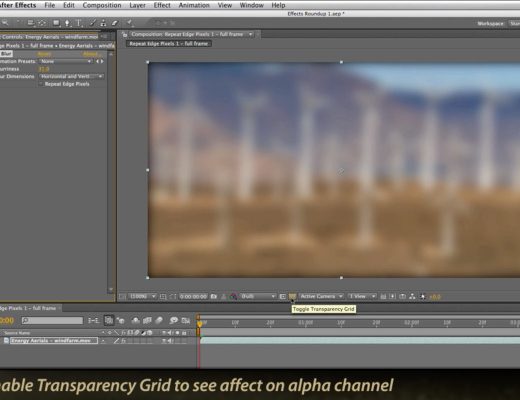Open the After Effects application menu
This screenshot has width=520, height=400.
click(18, 5)
